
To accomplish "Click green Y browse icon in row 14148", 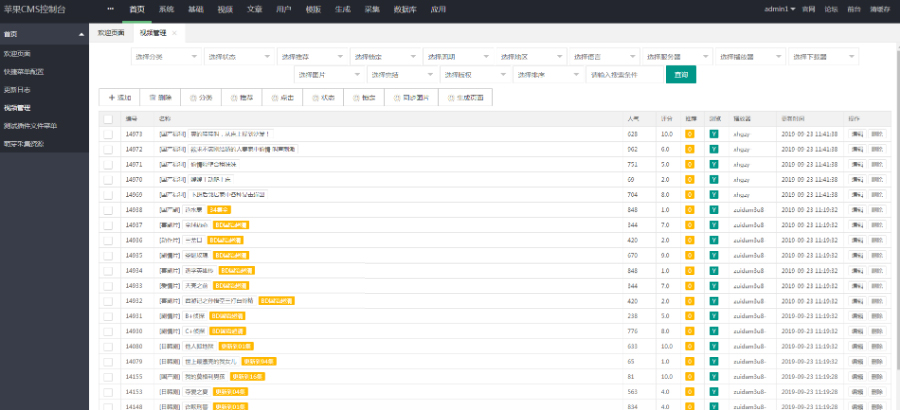I will [x=713, y=407].
